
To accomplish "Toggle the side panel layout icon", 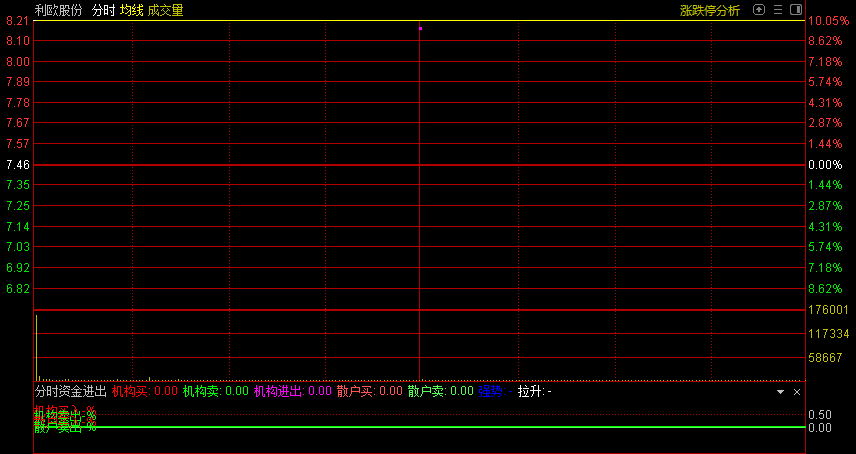I will coord(796,10).
